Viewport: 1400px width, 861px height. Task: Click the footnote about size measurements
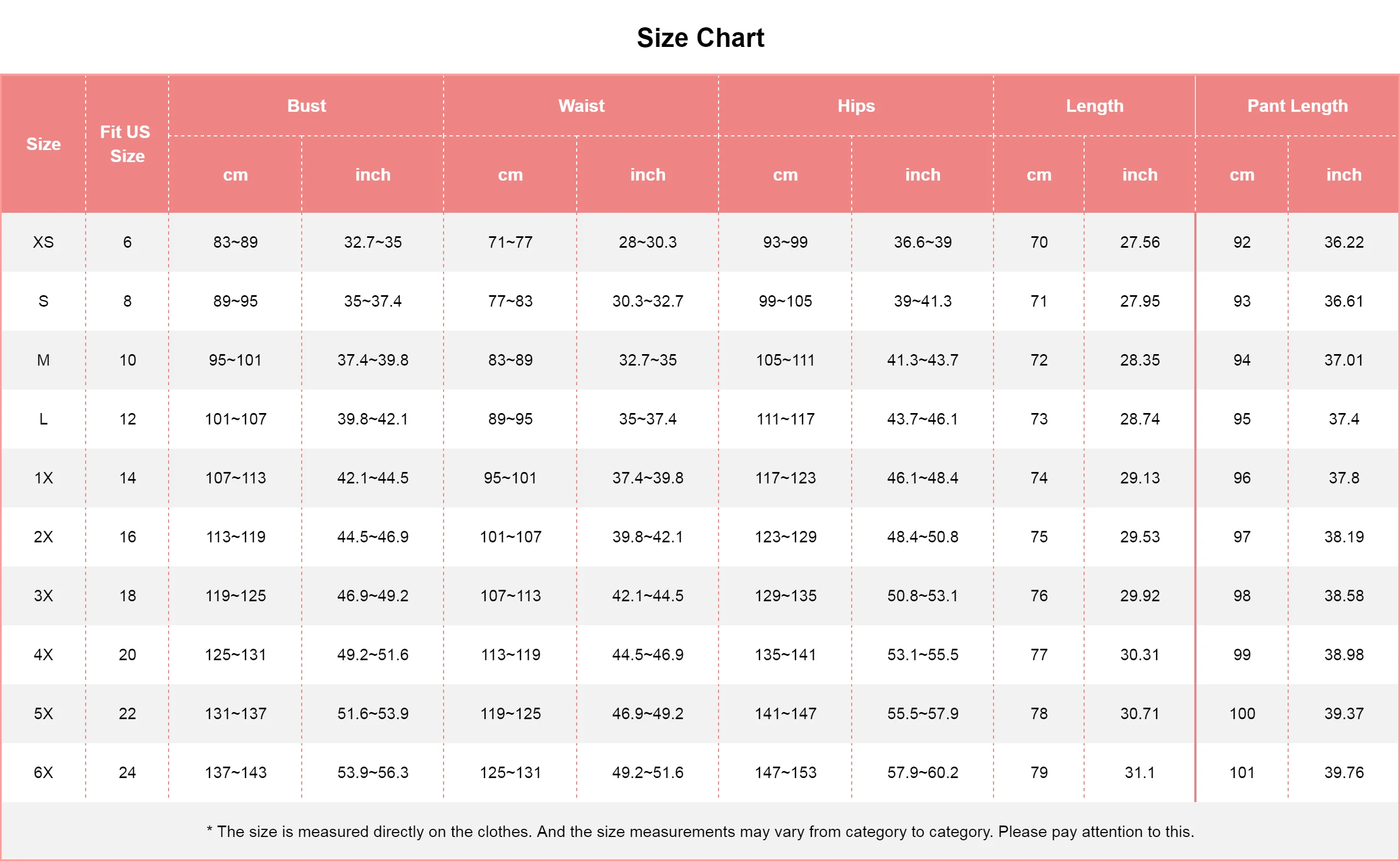point(701,832)
